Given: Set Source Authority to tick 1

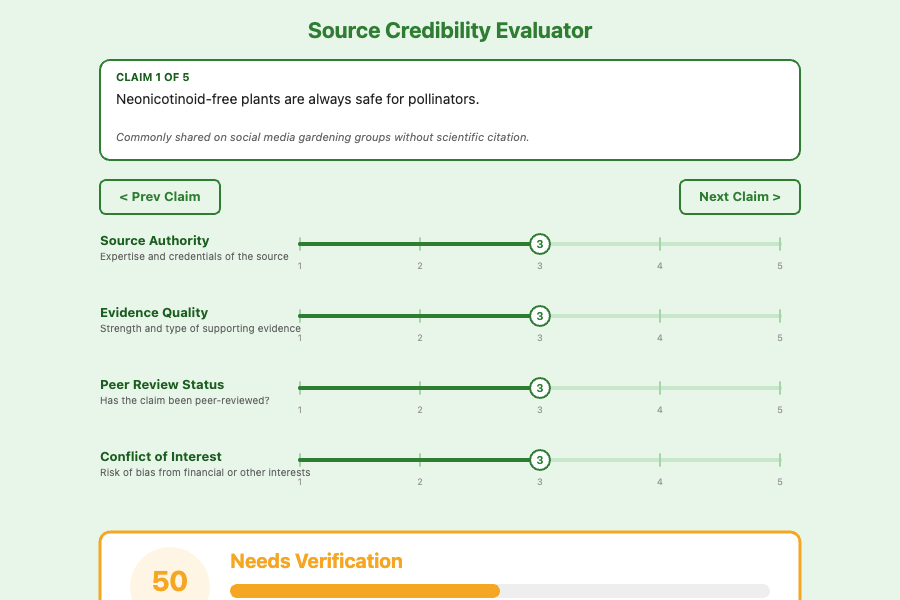Looking at the screenshot, I should [x=300, y=244].
